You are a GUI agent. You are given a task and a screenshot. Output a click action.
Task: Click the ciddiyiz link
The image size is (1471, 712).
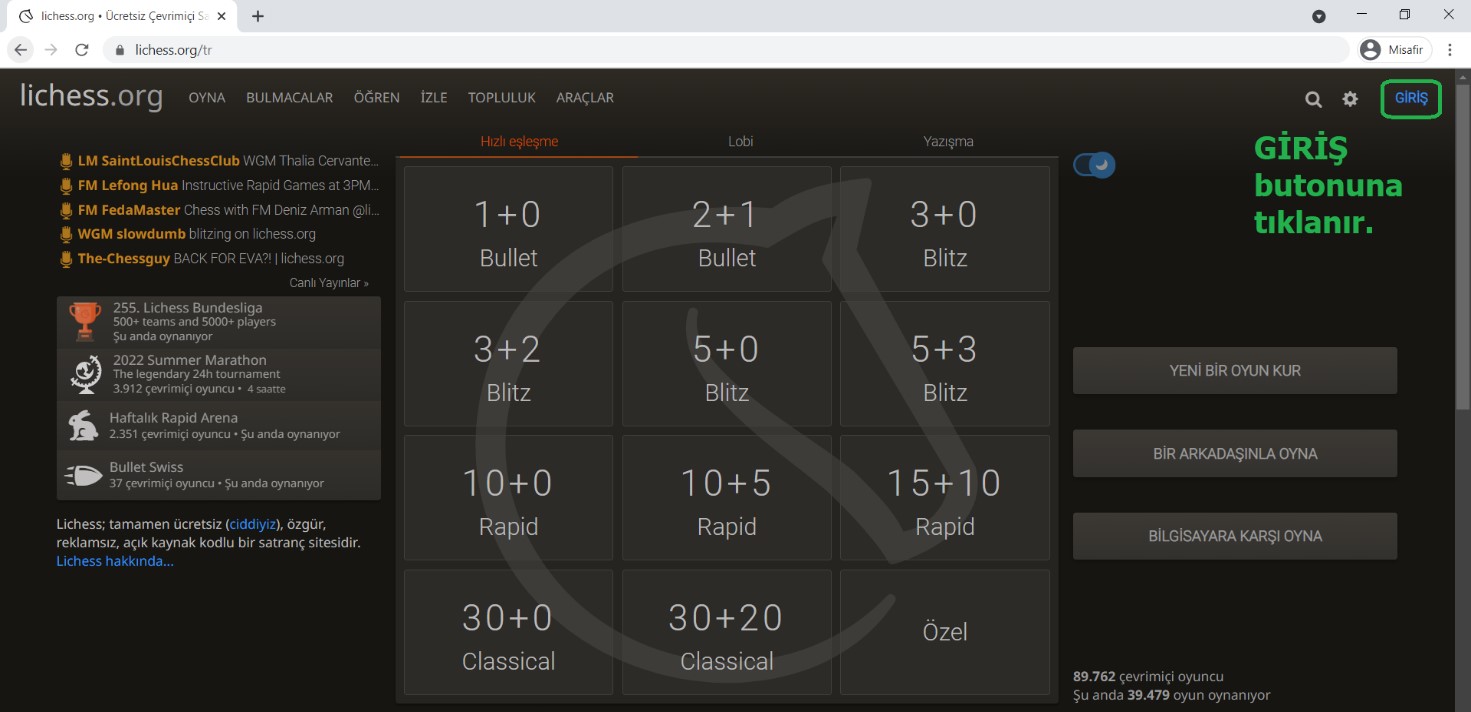[x=252, y=524]
